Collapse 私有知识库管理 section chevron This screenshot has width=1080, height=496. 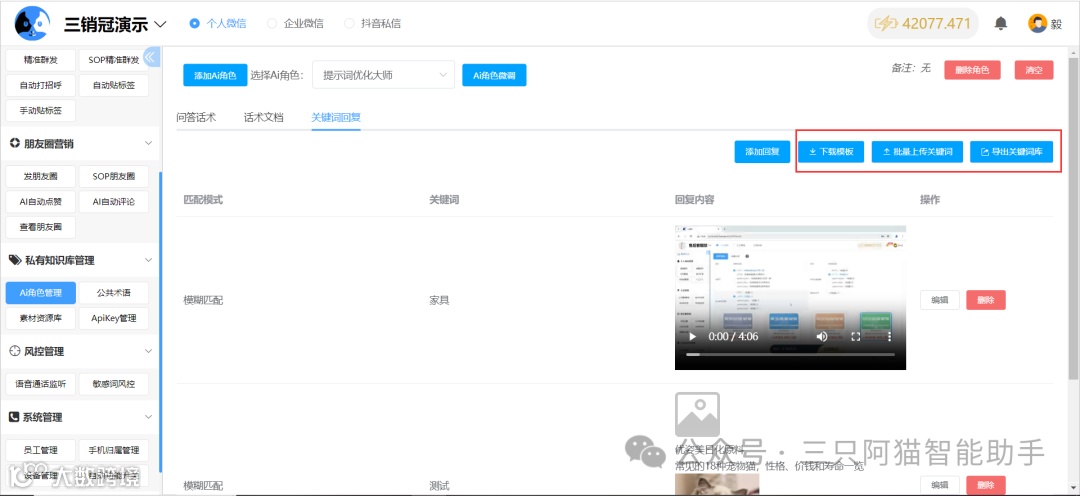click(148, 260)
